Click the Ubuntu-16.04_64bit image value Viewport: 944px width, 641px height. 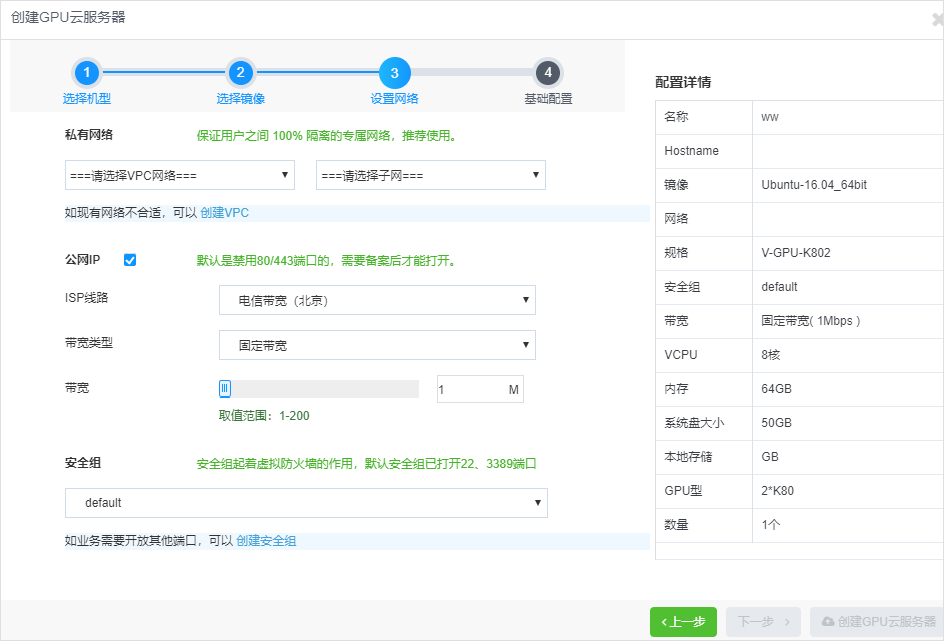pyautogui.click(x=814, y=185)
